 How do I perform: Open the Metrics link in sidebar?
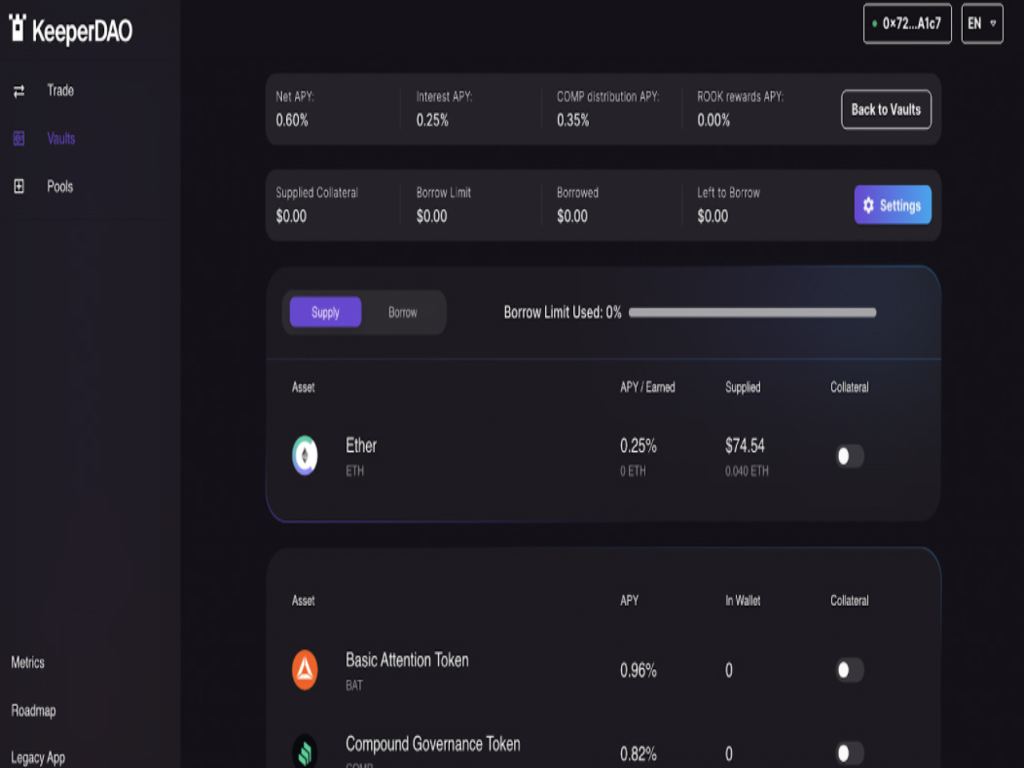pos(28,663)
